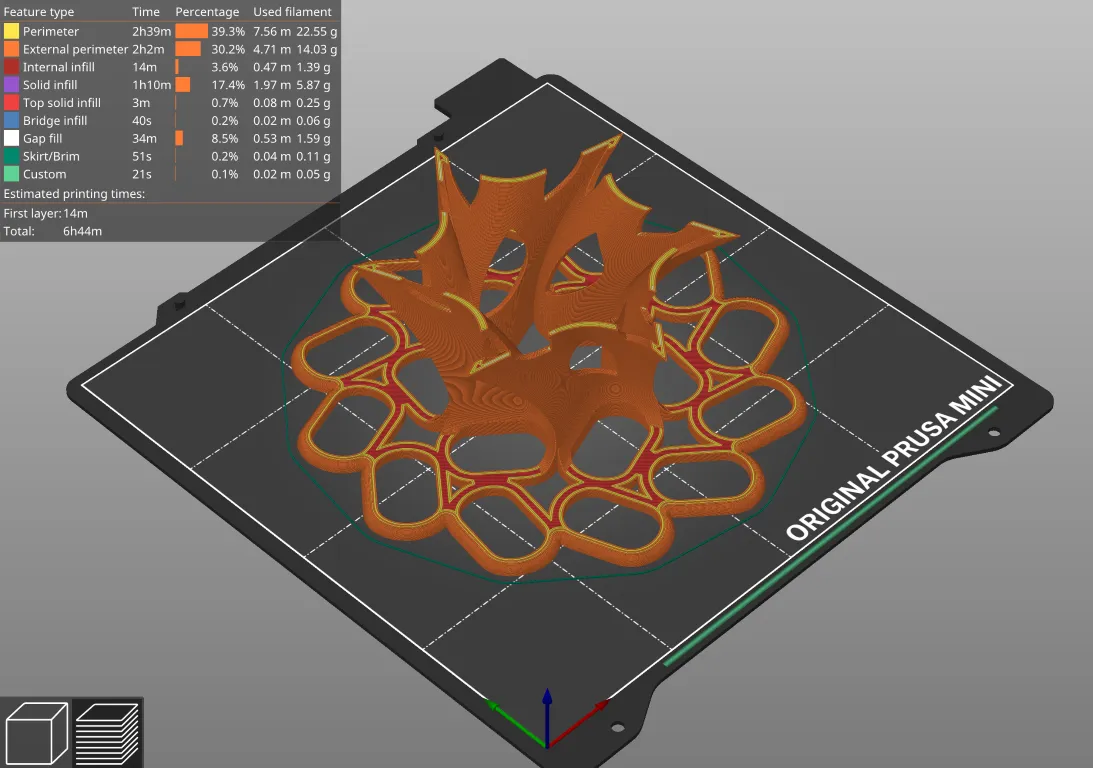Click the External perimeter percentage bar
Viewport: 1093px width, 768px height.
(x=188, y=49)
